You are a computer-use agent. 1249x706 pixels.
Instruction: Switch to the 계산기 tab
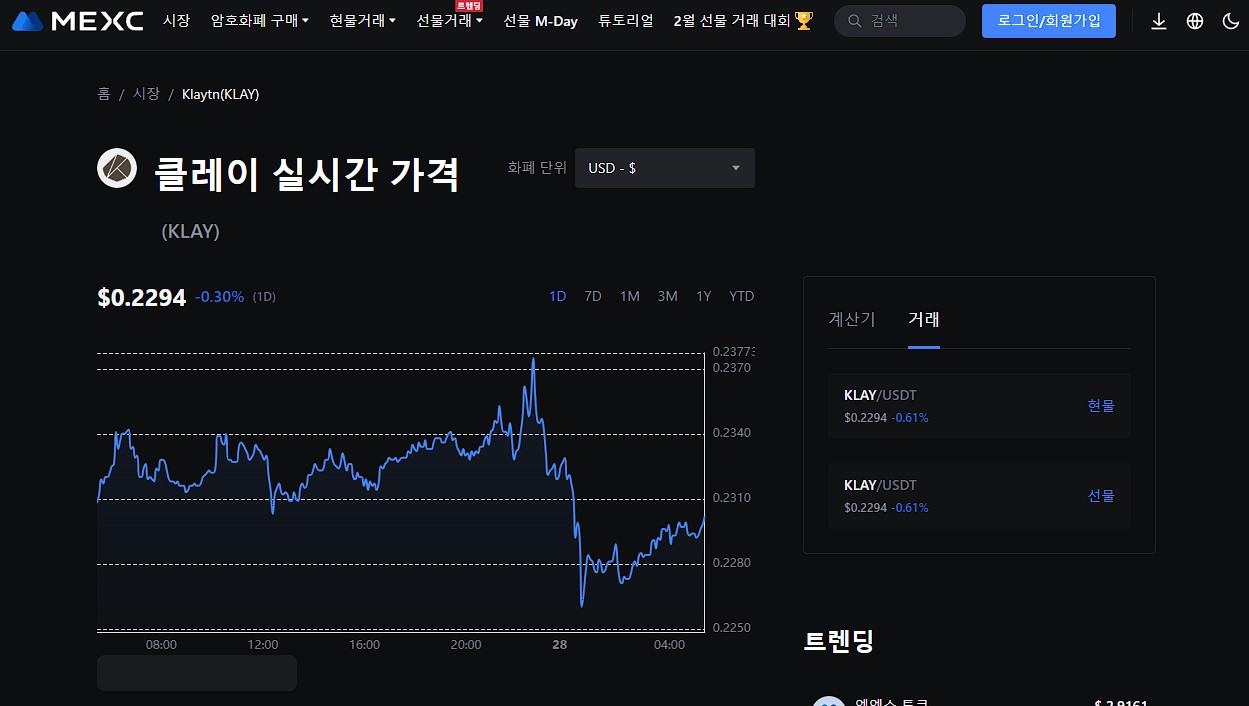pyautogui.click(x=852, y=320)
